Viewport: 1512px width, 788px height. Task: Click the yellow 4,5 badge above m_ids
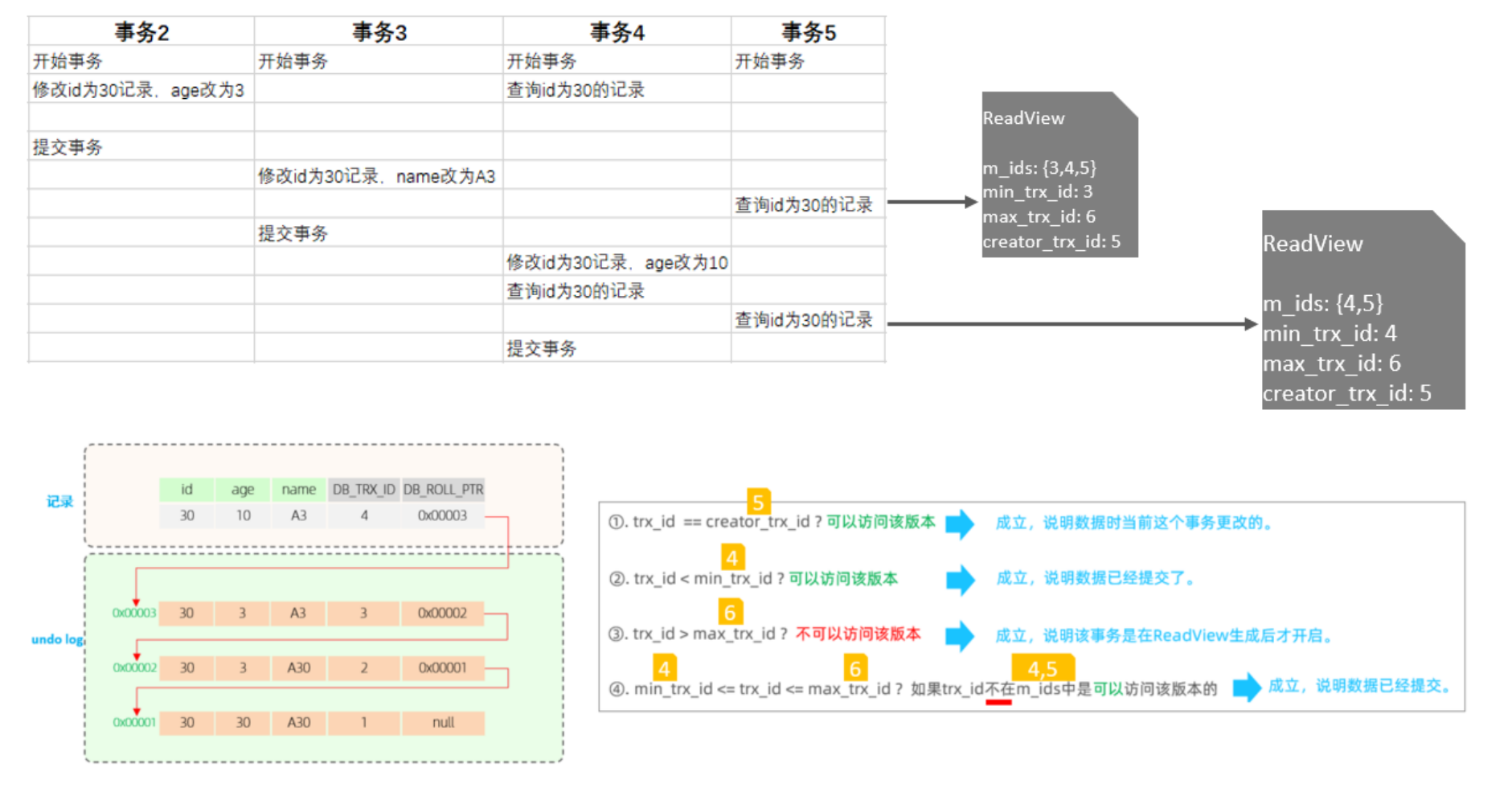(x=1042, y=668)
